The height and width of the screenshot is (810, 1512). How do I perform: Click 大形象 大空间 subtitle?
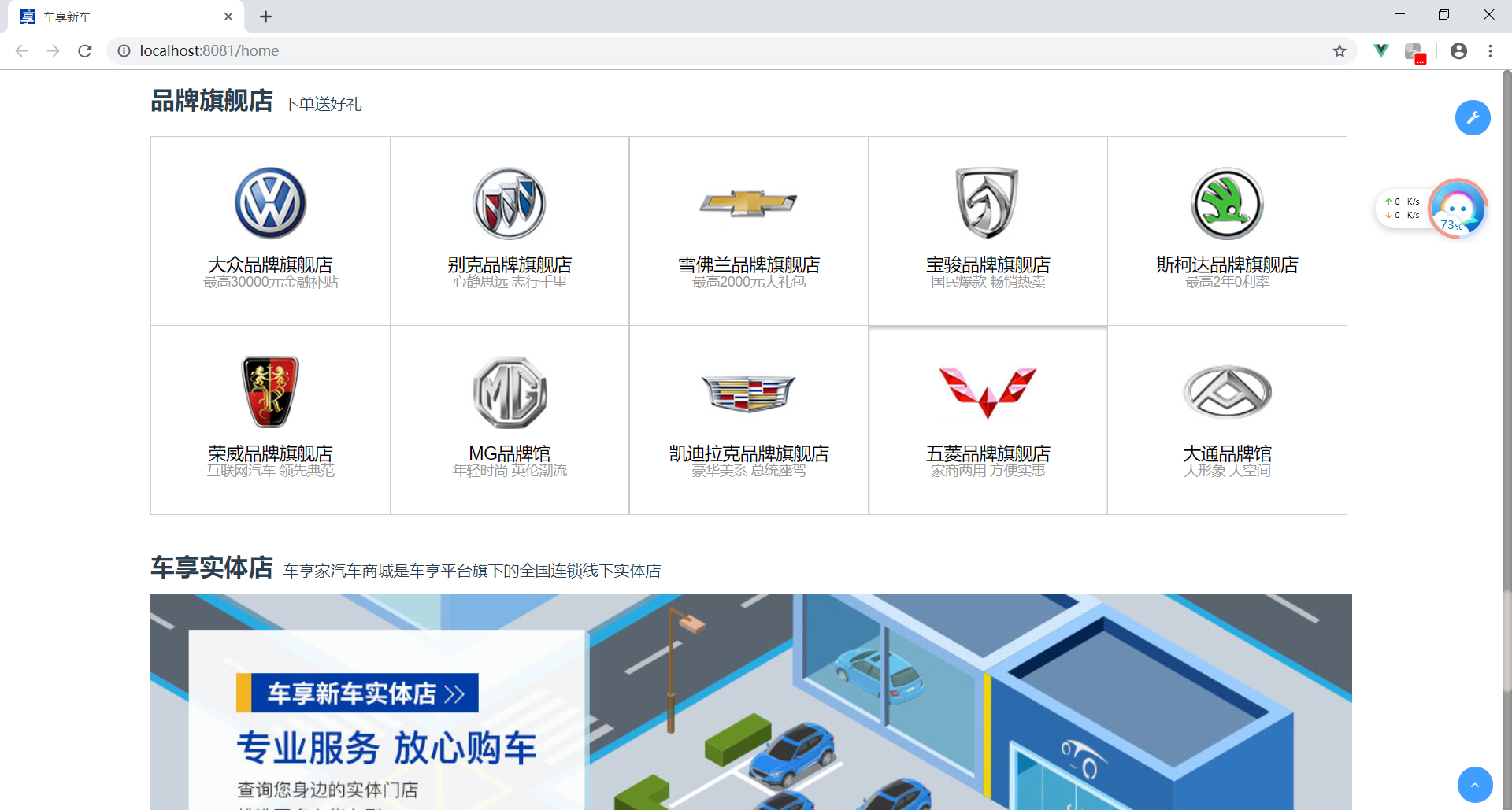(1227, 471)
